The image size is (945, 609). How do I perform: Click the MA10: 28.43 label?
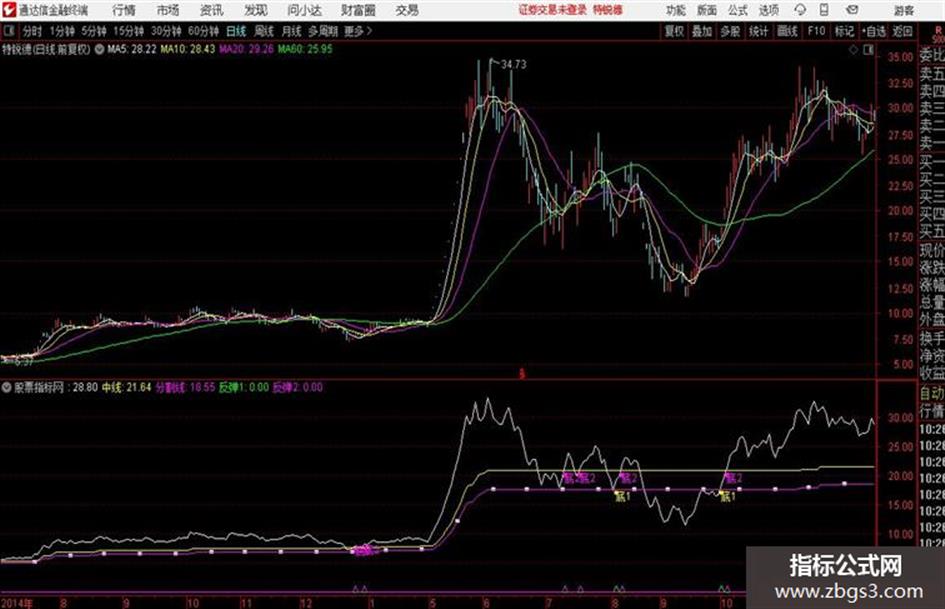pos(187,49)
